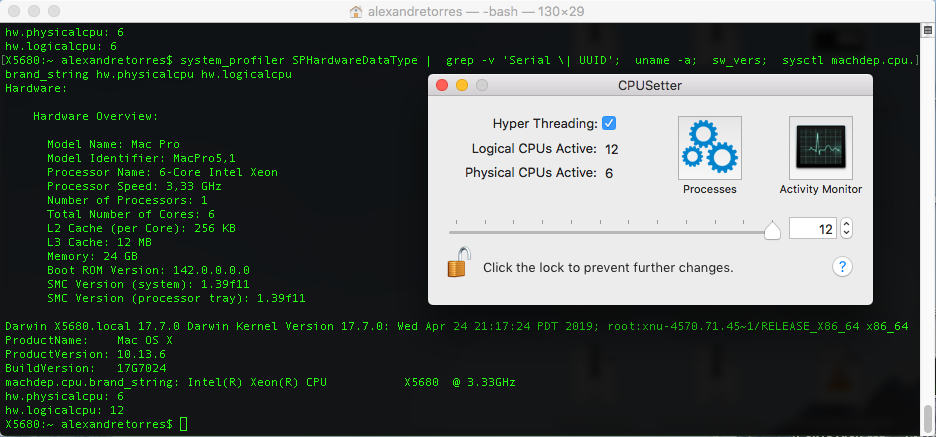This screenshot has width=936, height=437.
Task: Click 'Processor Speed: 3,33 GHz' line
Action: pyautogui.click(x=134, y=186)
